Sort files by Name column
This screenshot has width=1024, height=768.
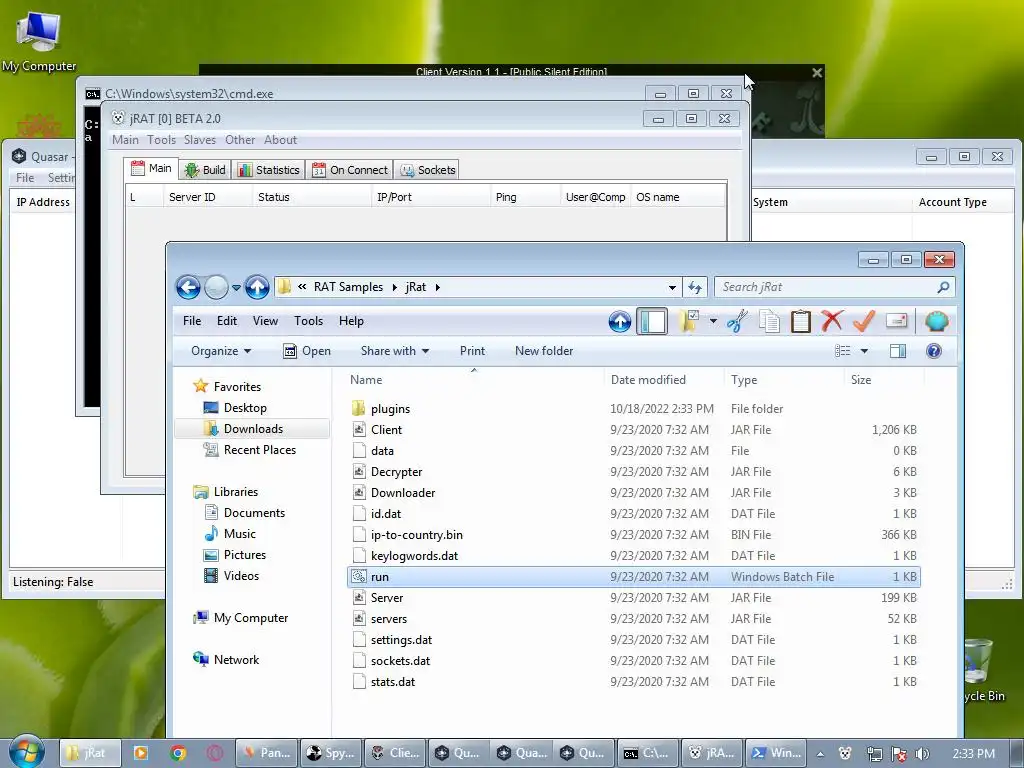point(474,379)
